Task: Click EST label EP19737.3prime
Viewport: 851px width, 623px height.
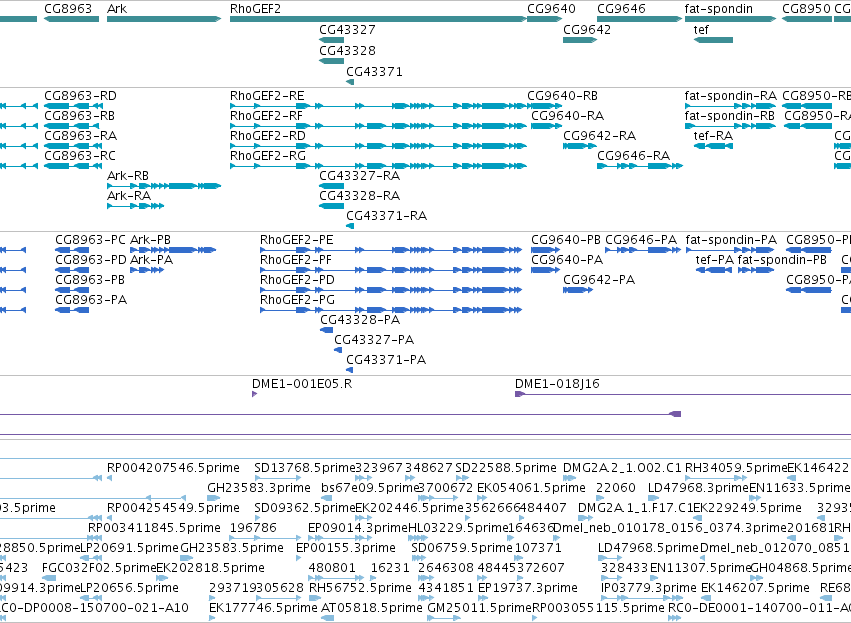Action: point(528,588)
